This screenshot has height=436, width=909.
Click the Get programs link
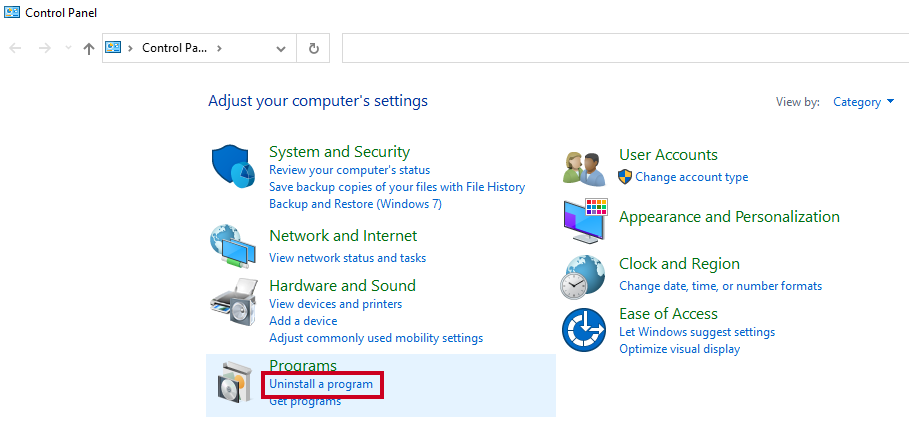305,401
